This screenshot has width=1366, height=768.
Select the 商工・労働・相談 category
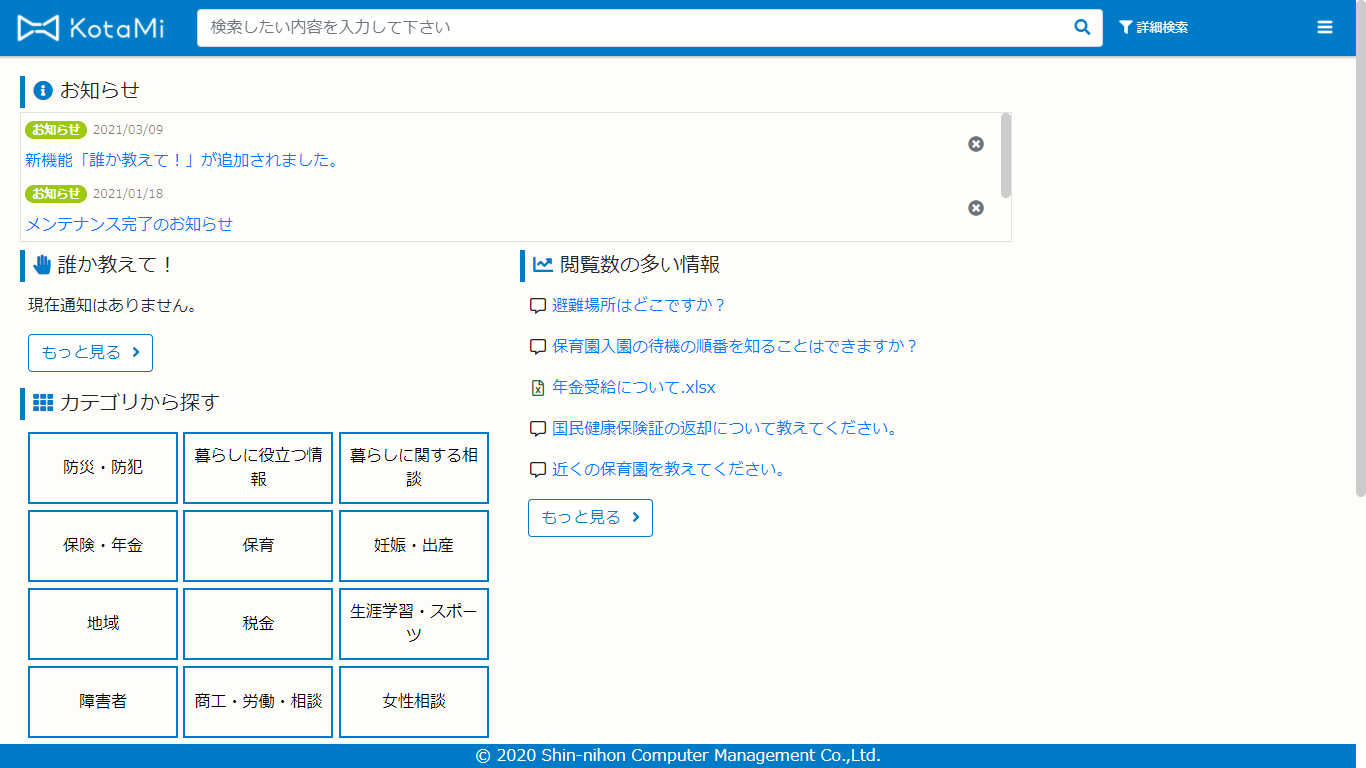pos(258,702)
